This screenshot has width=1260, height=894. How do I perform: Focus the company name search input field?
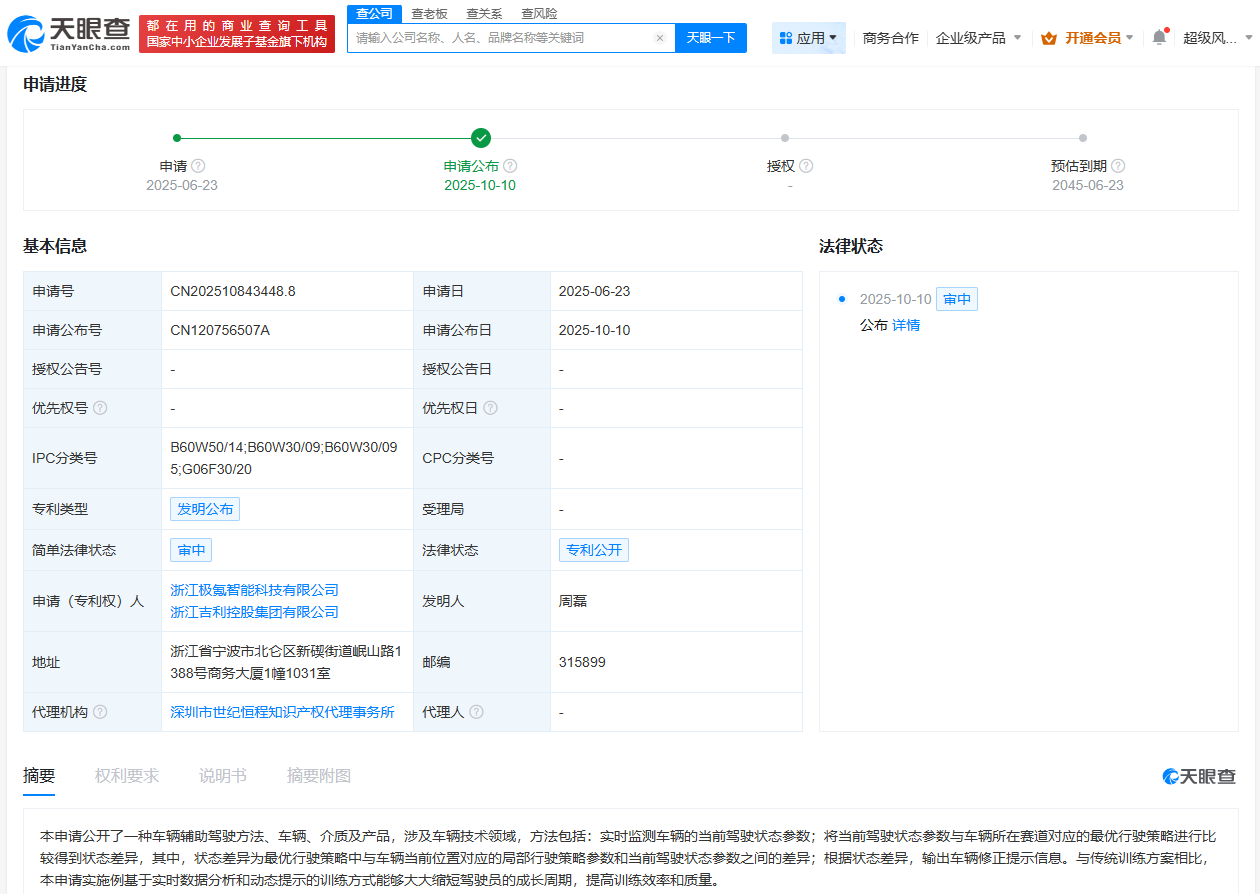(500, 38)
